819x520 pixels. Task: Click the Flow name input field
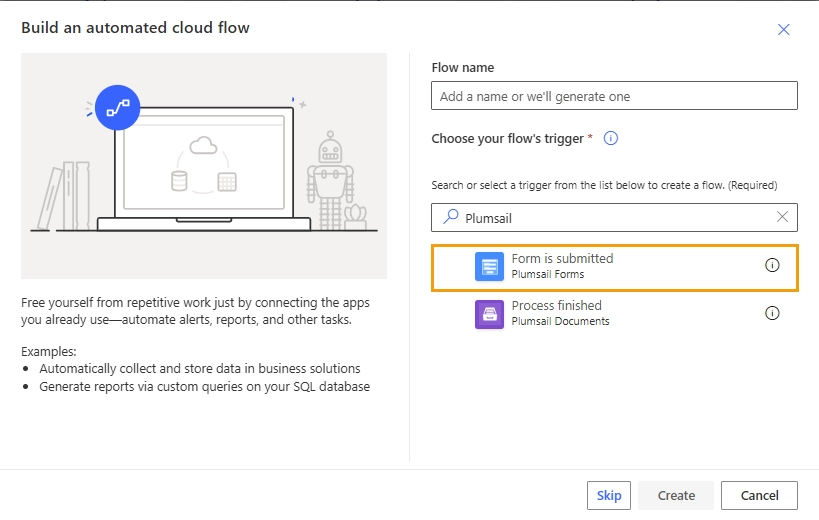point(614,96)
